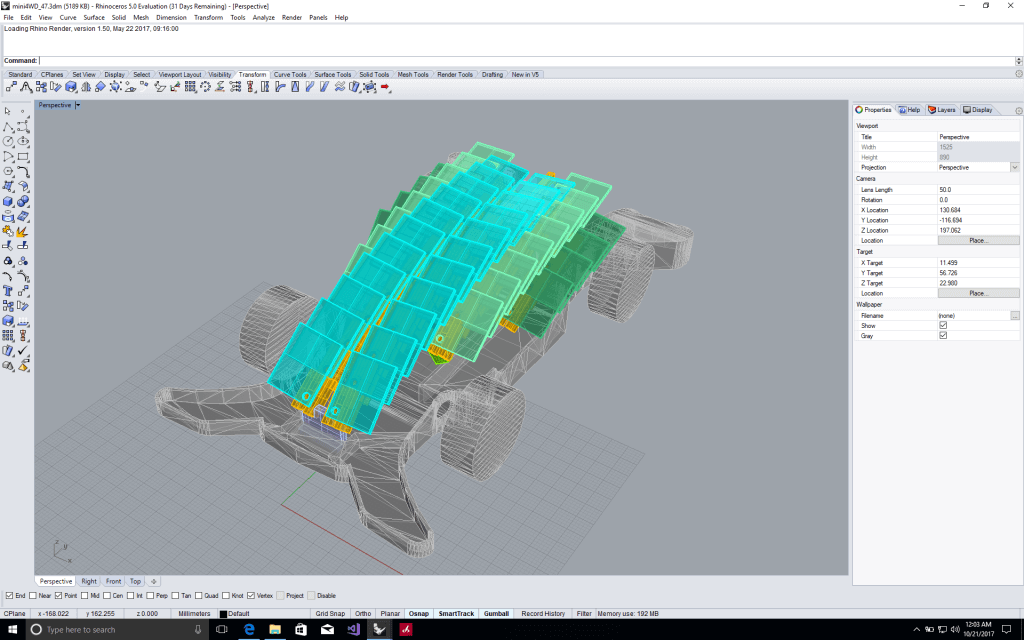
Task: Click the rectangular Array grid icon
Action: (190, 87)
